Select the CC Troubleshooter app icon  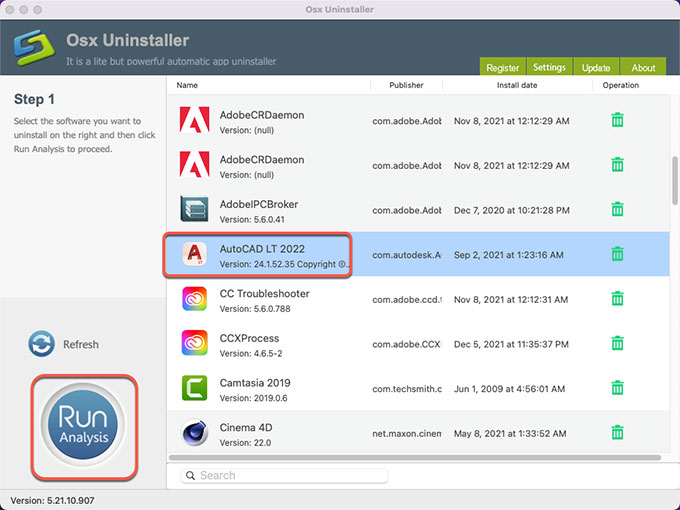click(x=194, y=299)
